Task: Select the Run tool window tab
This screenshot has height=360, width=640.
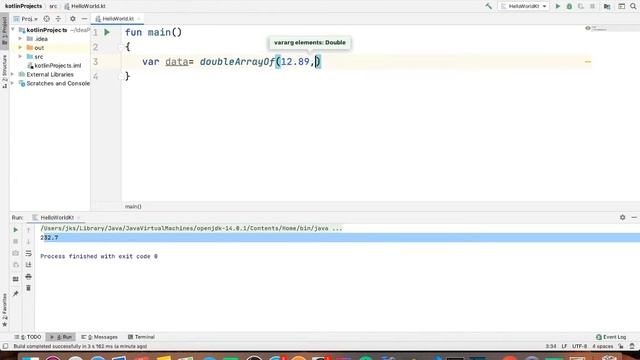Action: pyautogui.click(x=61, y=337)
